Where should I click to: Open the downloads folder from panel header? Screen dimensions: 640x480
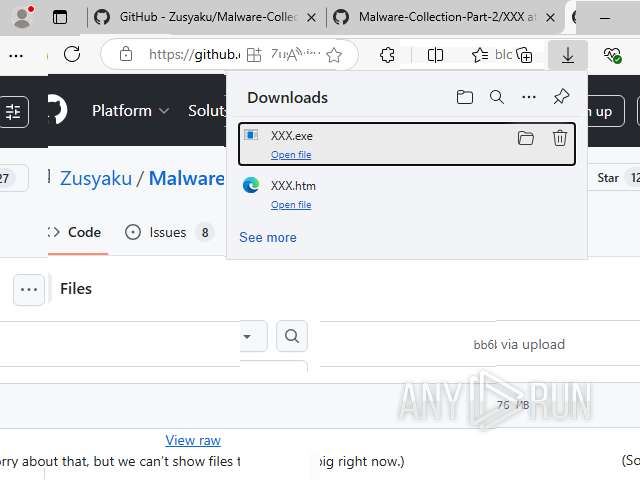[464, 97]
